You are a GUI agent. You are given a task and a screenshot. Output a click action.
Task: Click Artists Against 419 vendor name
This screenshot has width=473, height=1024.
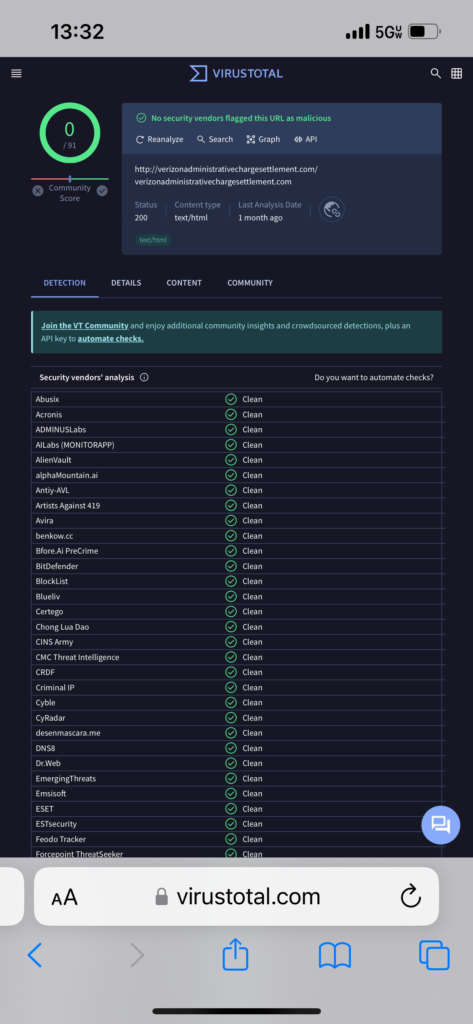68,505
